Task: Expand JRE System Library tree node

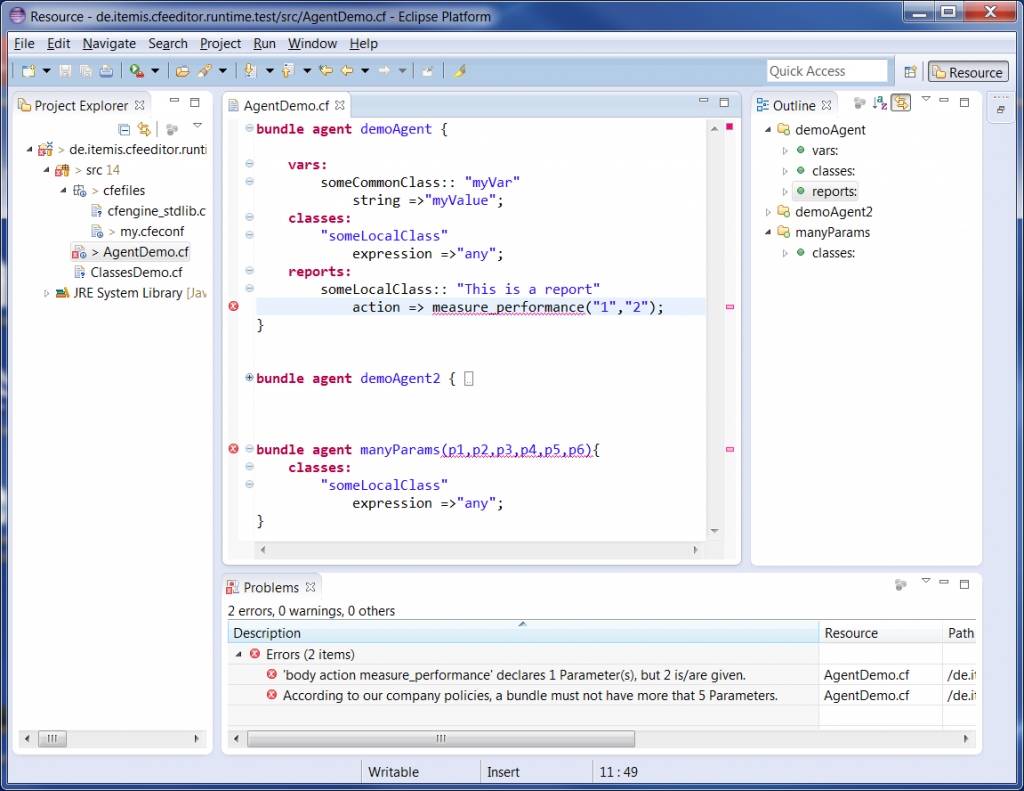Action: (x=46, y=294)
